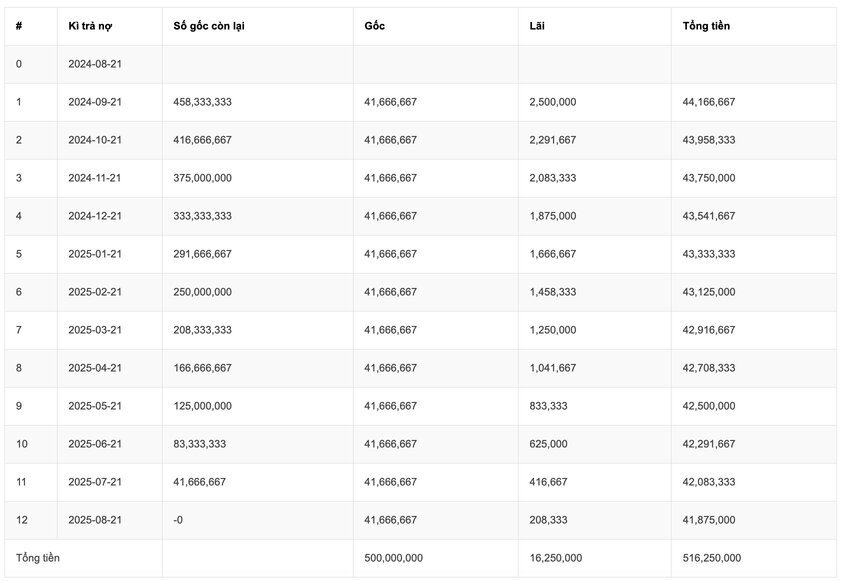Click the 'Số gốc còn lại' column header

209,26
